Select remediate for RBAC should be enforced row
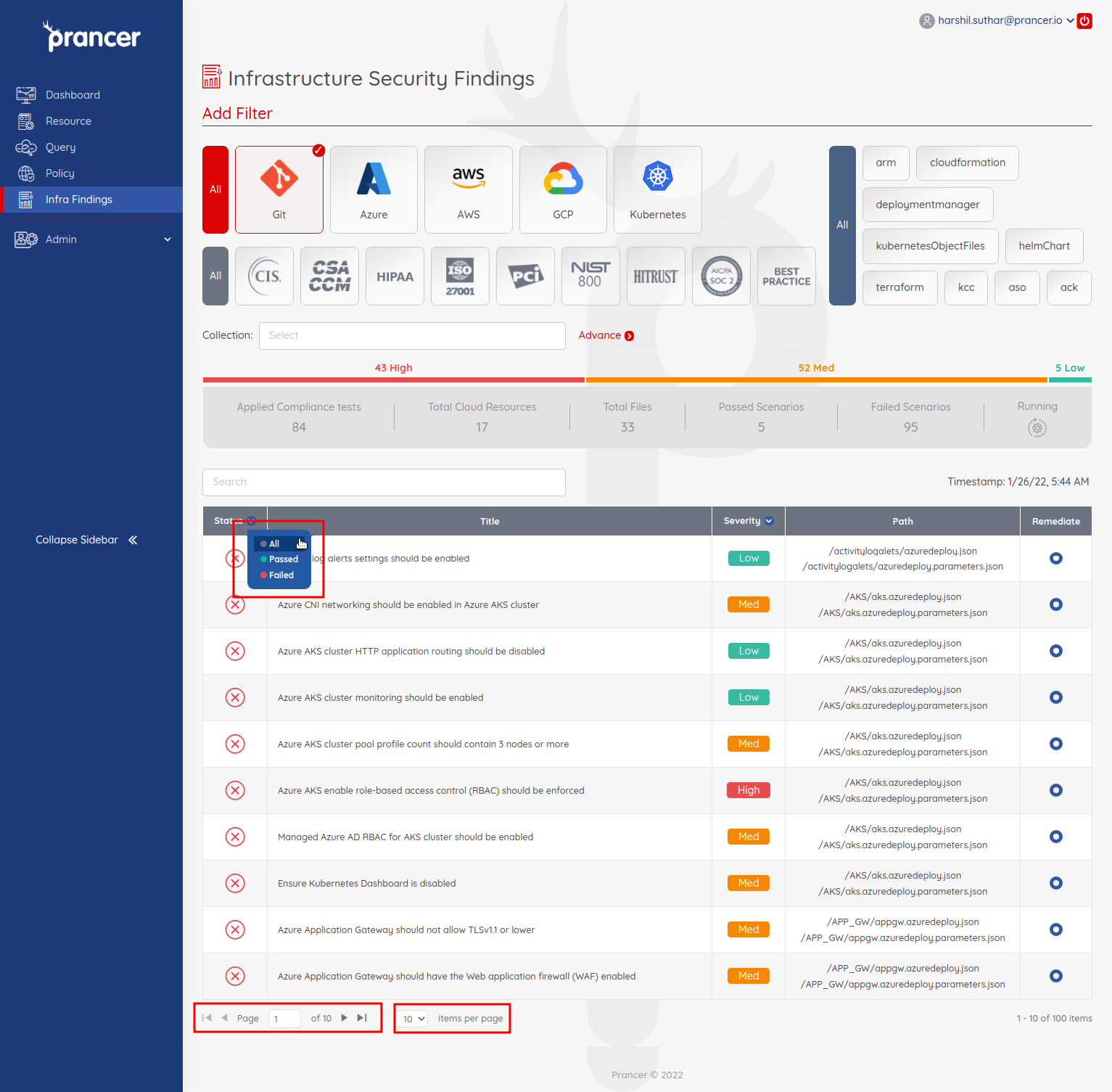The image size is (1112, 1092). coord(1056,790)
